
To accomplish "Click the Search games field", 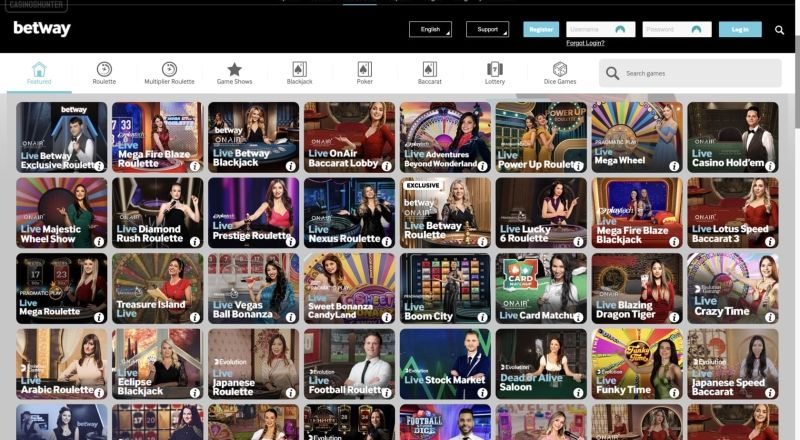I will (690, 74).
